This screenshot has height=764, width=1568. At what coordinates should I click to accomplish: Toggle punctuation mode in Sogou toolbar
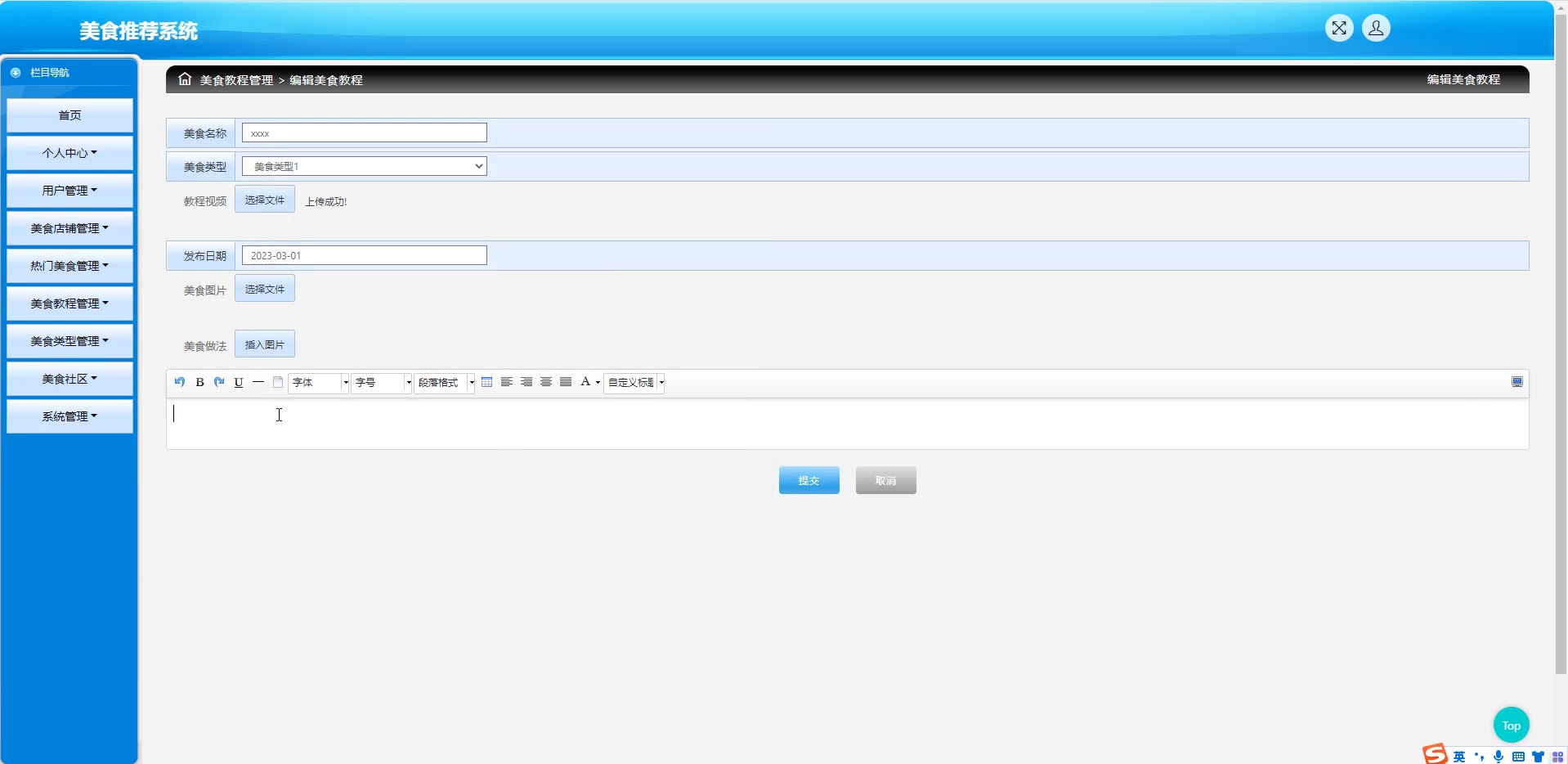point(1479,757)
